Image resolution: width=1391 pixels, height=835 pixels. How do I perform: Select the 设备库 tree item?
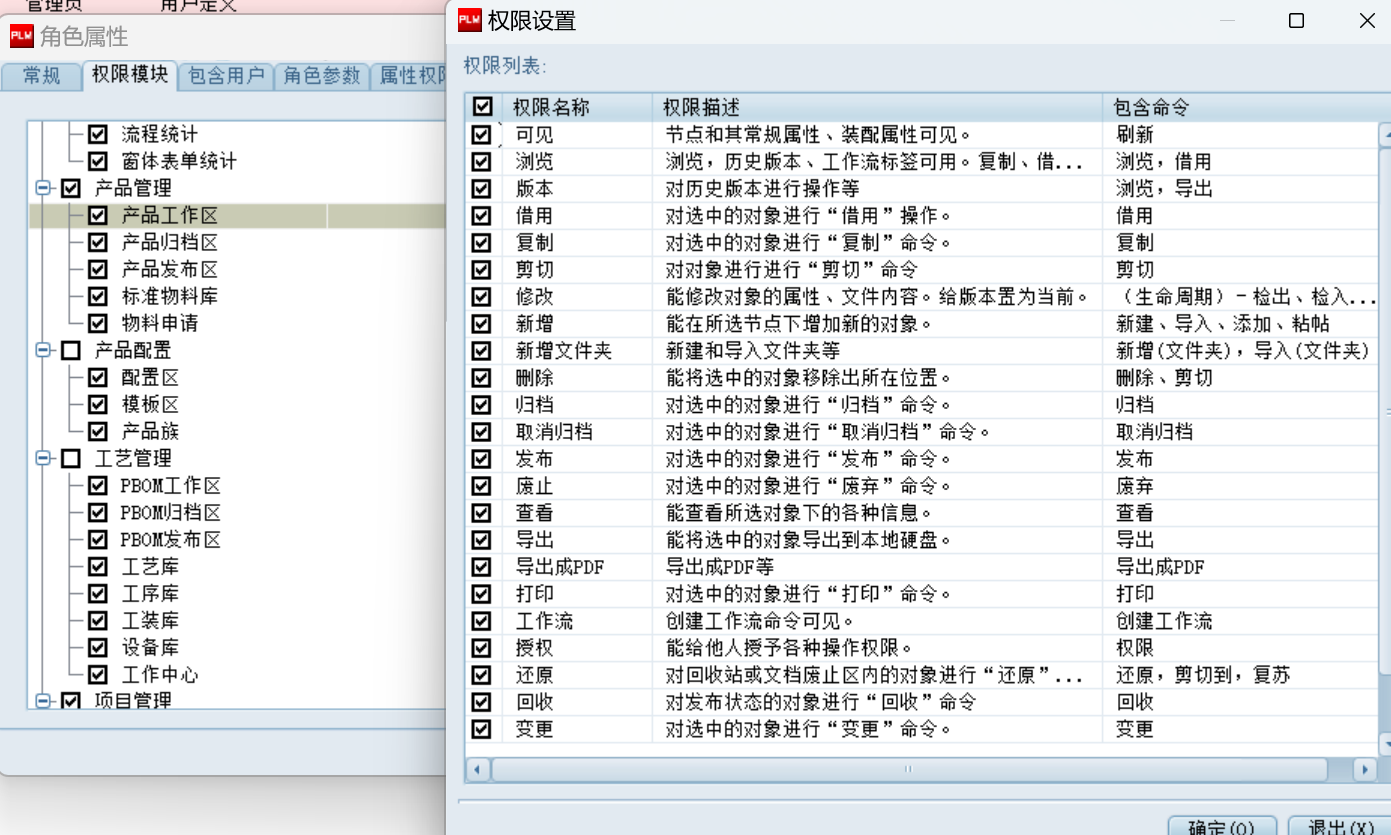point(150,647)
